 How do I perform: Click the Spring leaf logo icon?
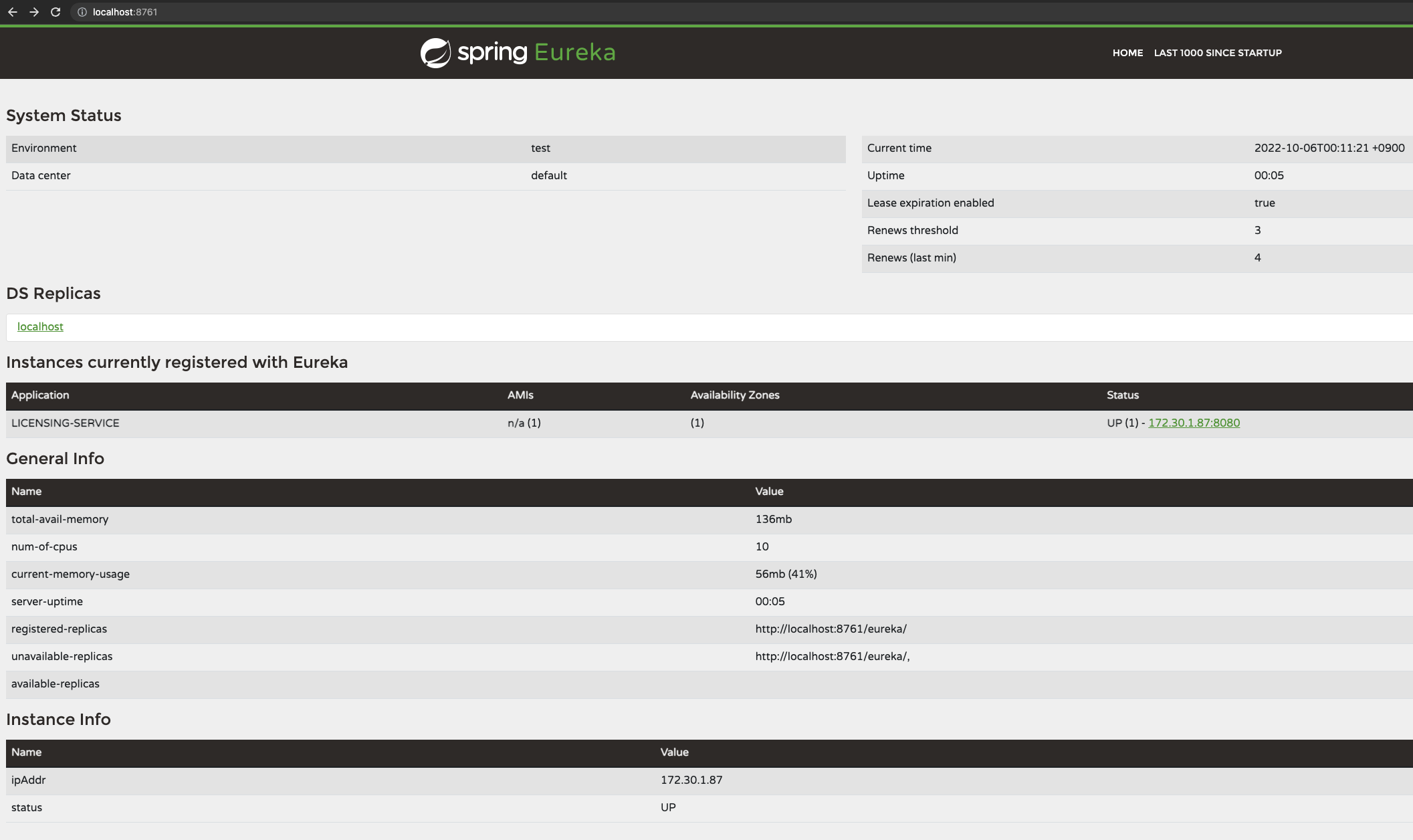click(435, 53)
